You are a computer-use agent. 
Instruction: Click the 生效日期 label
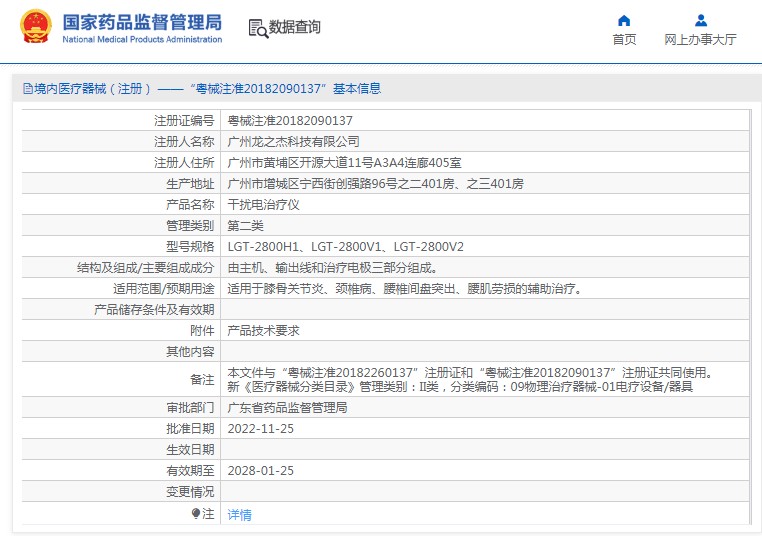pos(190,450)
